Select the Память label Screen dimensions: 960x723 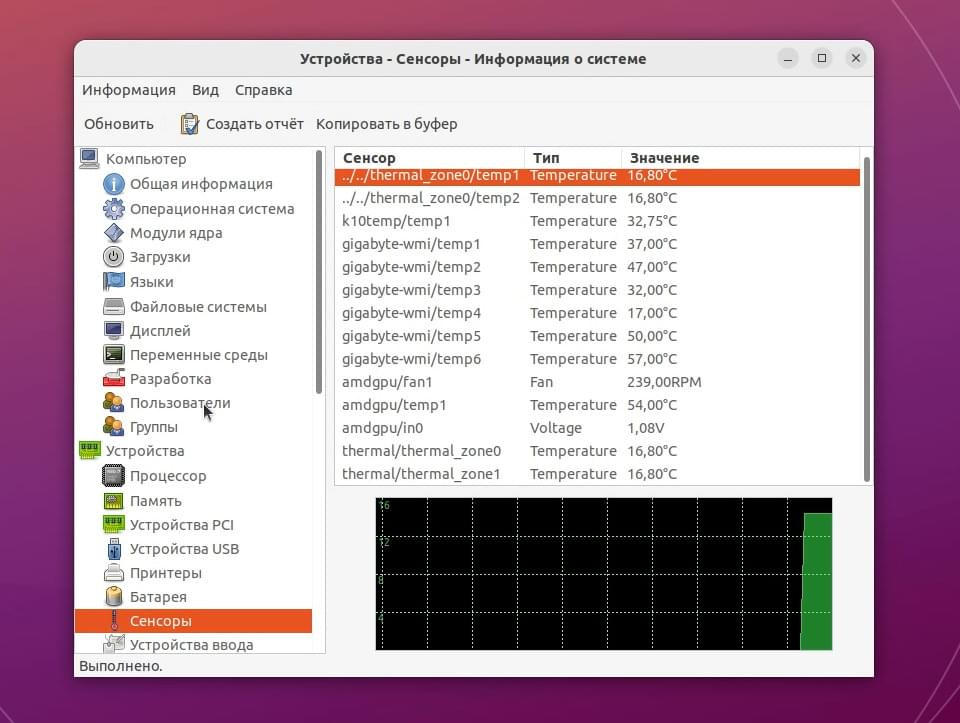tap(156, 501)
